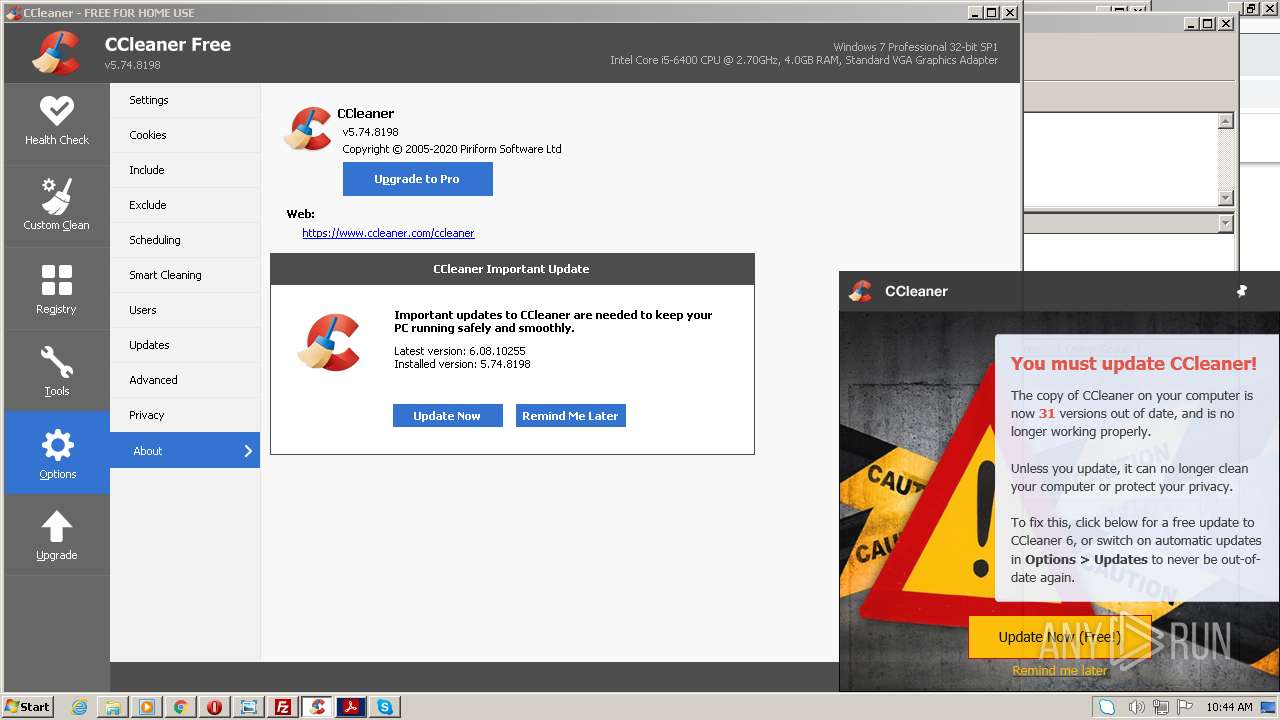This screenshot has height=720, width=1280.
Task: Open the Custom Clean section
Action: (x=56, y=206)
